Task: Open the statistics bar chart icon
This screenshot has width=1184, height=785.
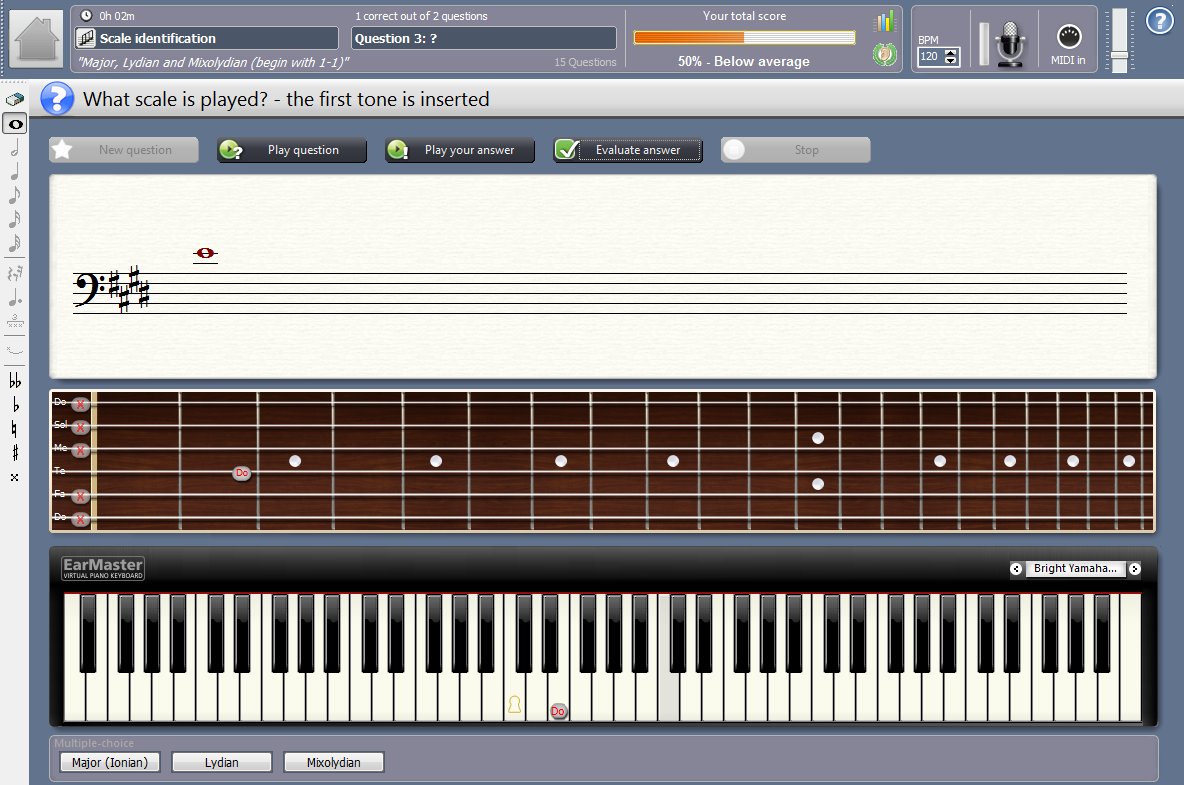Action: coord(885,22)
